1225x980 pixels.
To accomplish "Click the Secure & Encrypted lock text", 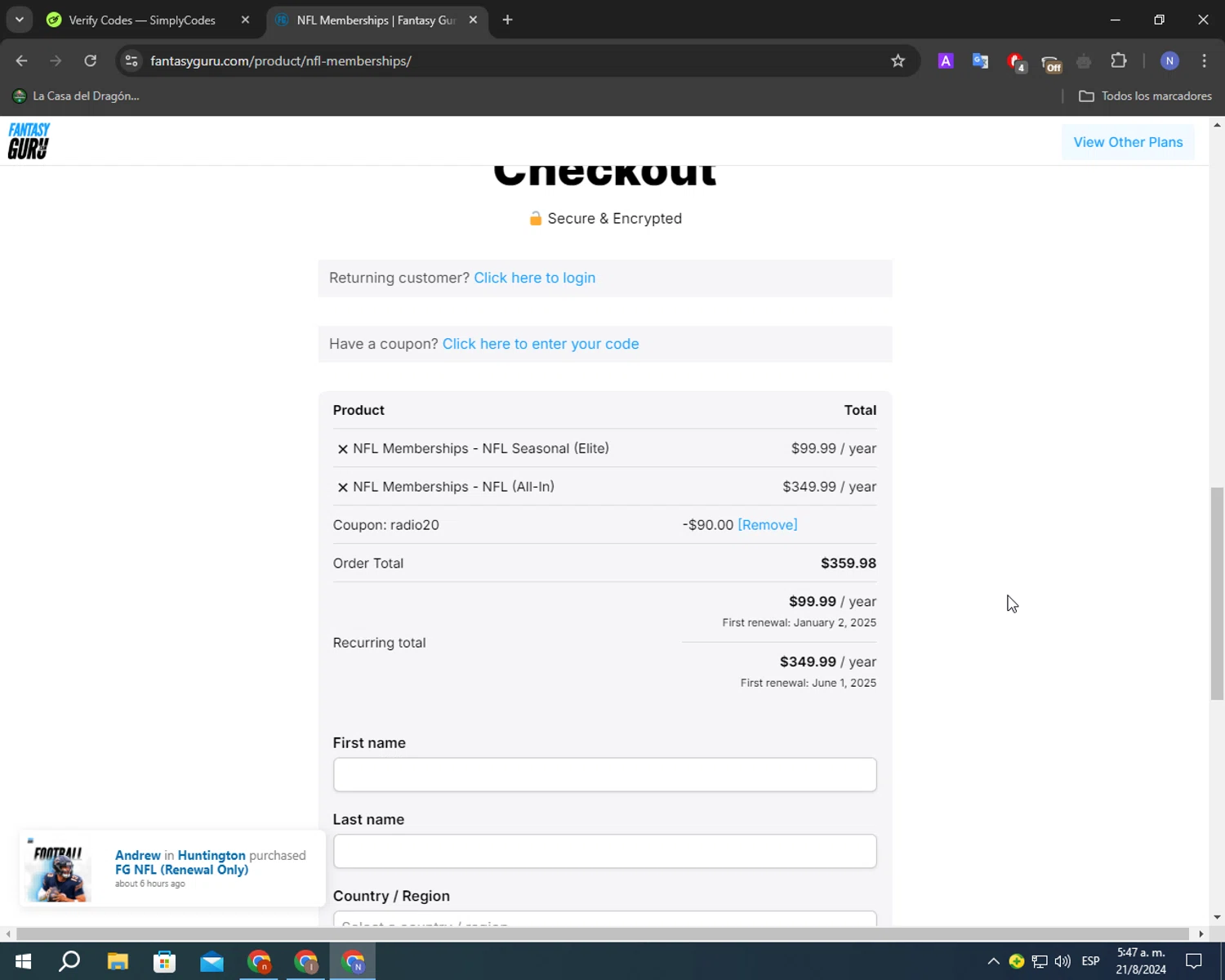I will 605,218.
